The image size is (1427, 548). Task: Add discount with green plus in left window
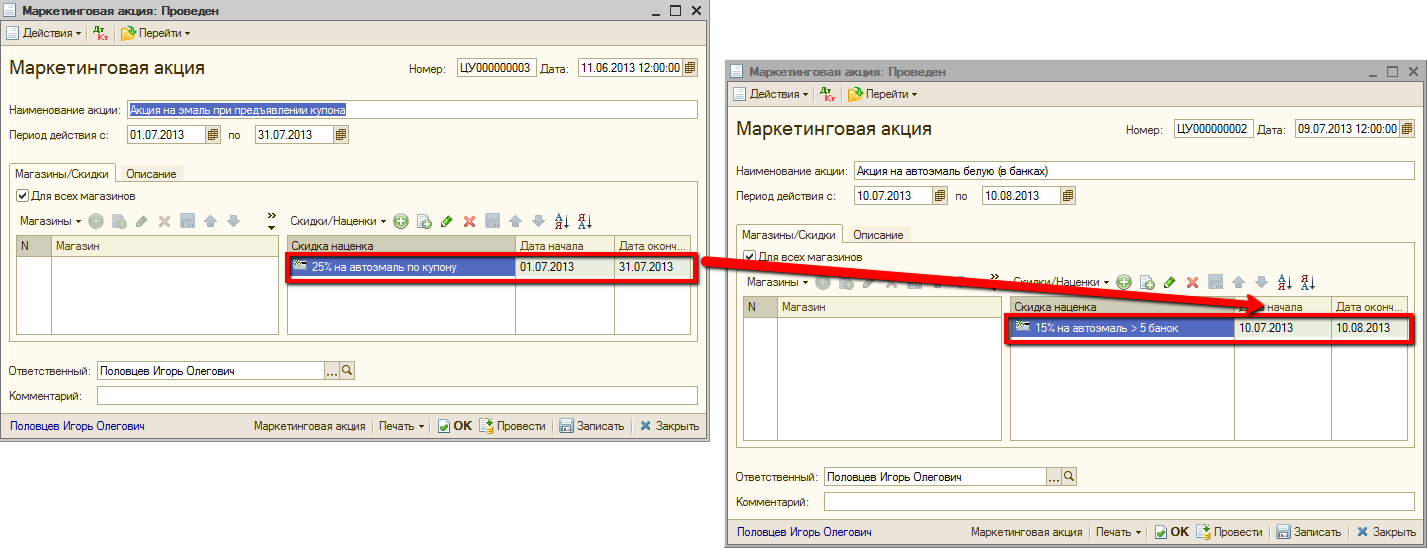tap(401, 221)
